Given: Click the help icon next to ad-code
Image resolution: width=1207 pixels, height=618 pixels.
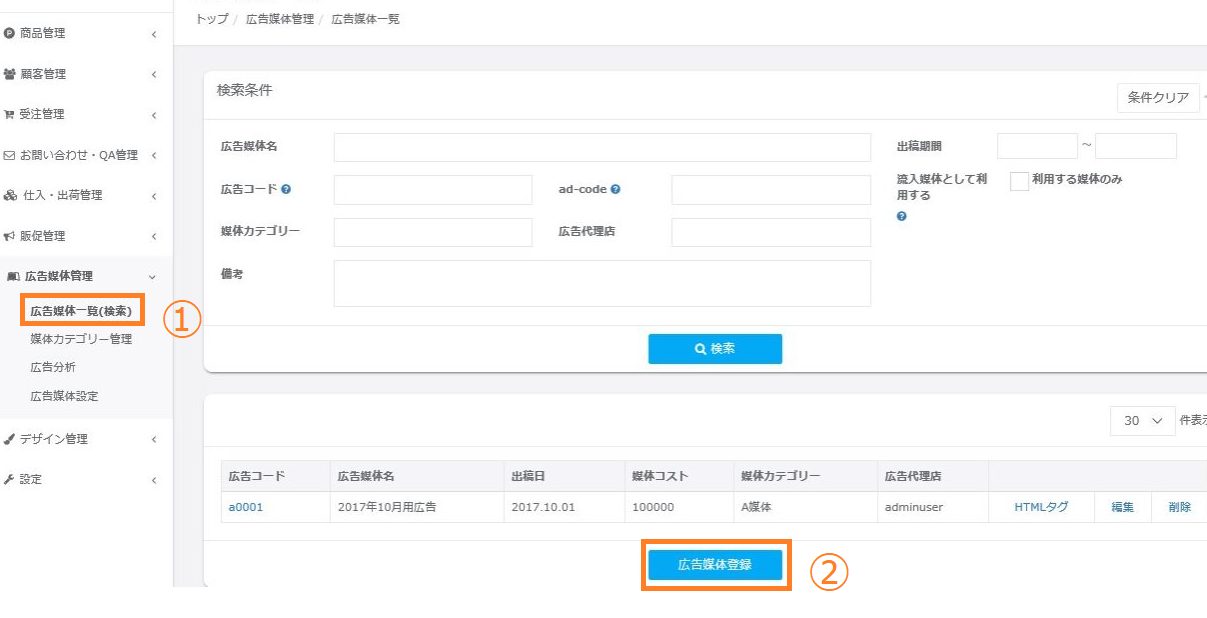Looking at the screenshot, I should 615,189.
